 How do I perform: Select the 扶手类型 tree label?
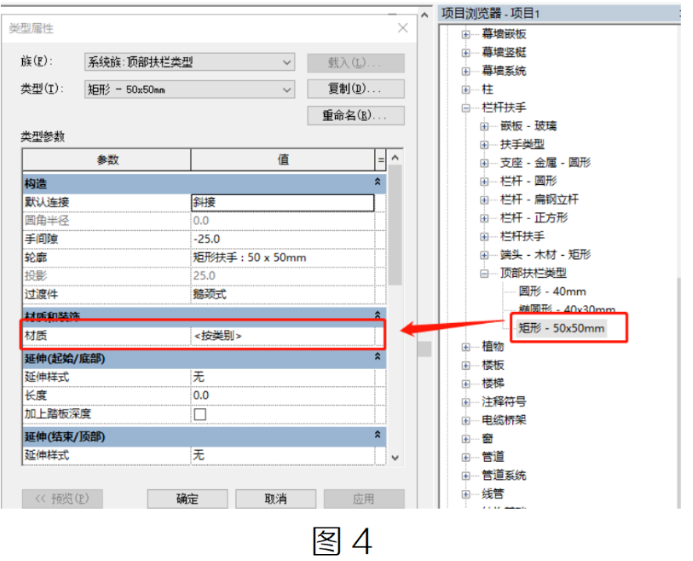tap(522, 145)
